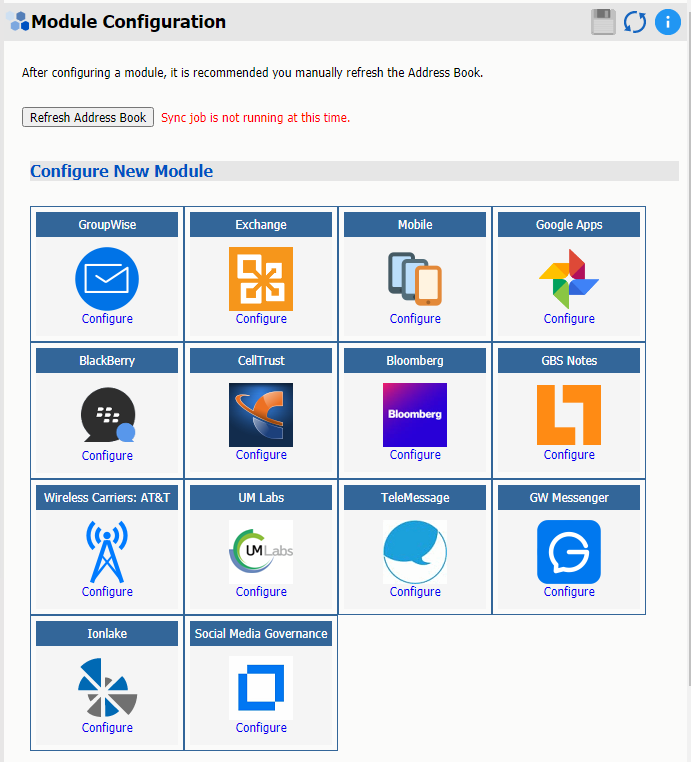Click the UM Labs module header
The height and width of the screenshot is (762, 691).
[261, 498]
